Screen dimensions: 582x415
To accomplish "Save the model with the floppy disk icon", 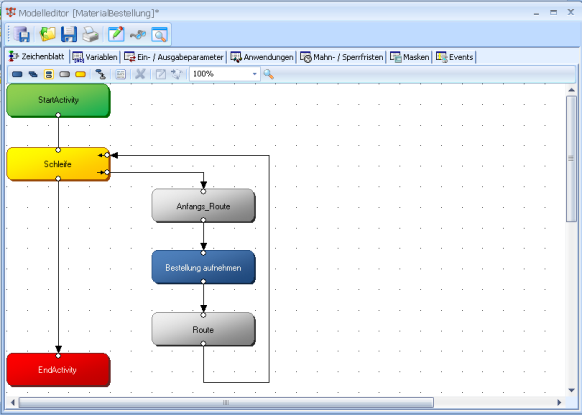I will 69,35.
